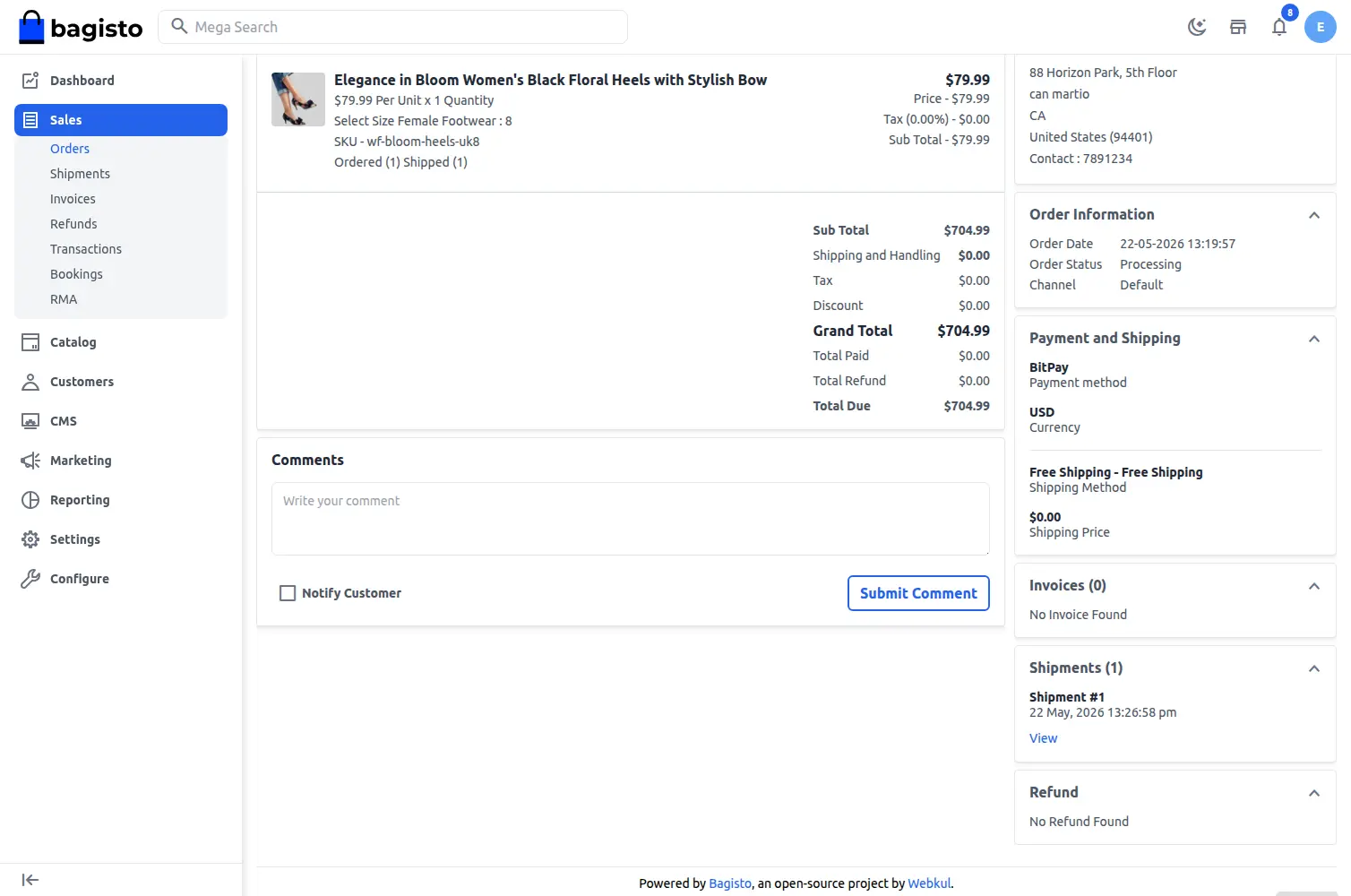Screen dimensions: 1351x896
Task: Click the Configure wrench icon
Action: click(x=30, y=579)
